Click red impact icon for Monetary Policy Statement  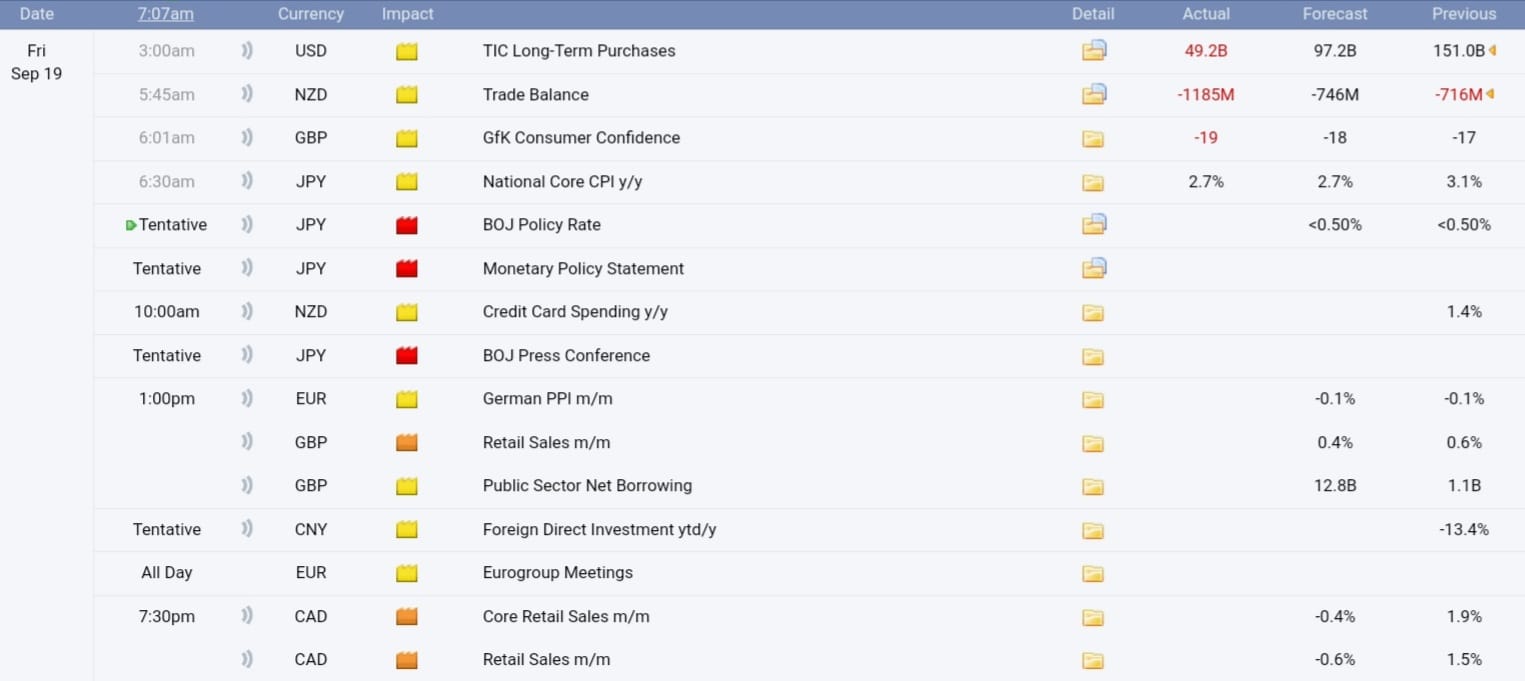(x=406, y=269)
